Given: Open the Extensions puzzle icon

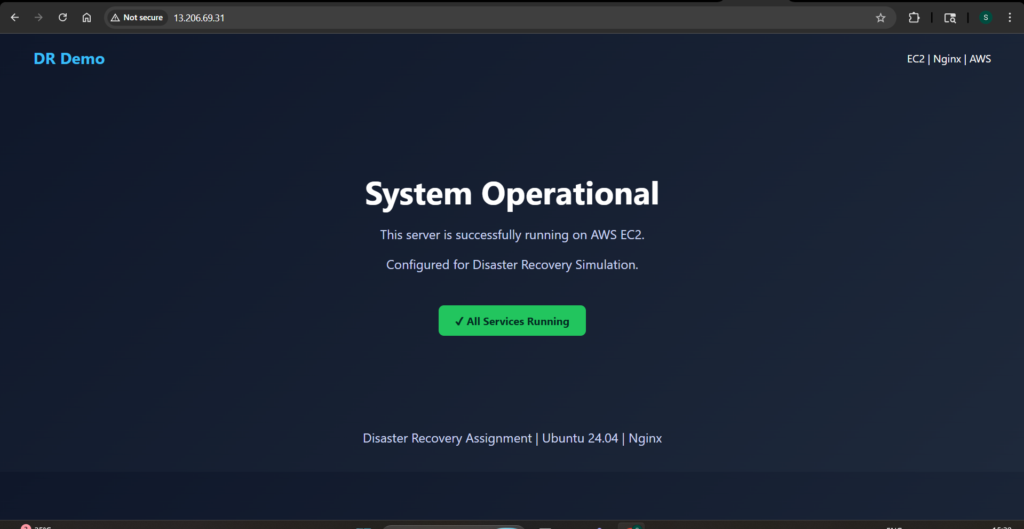Looking at the screenshot, I should [914, 17].
